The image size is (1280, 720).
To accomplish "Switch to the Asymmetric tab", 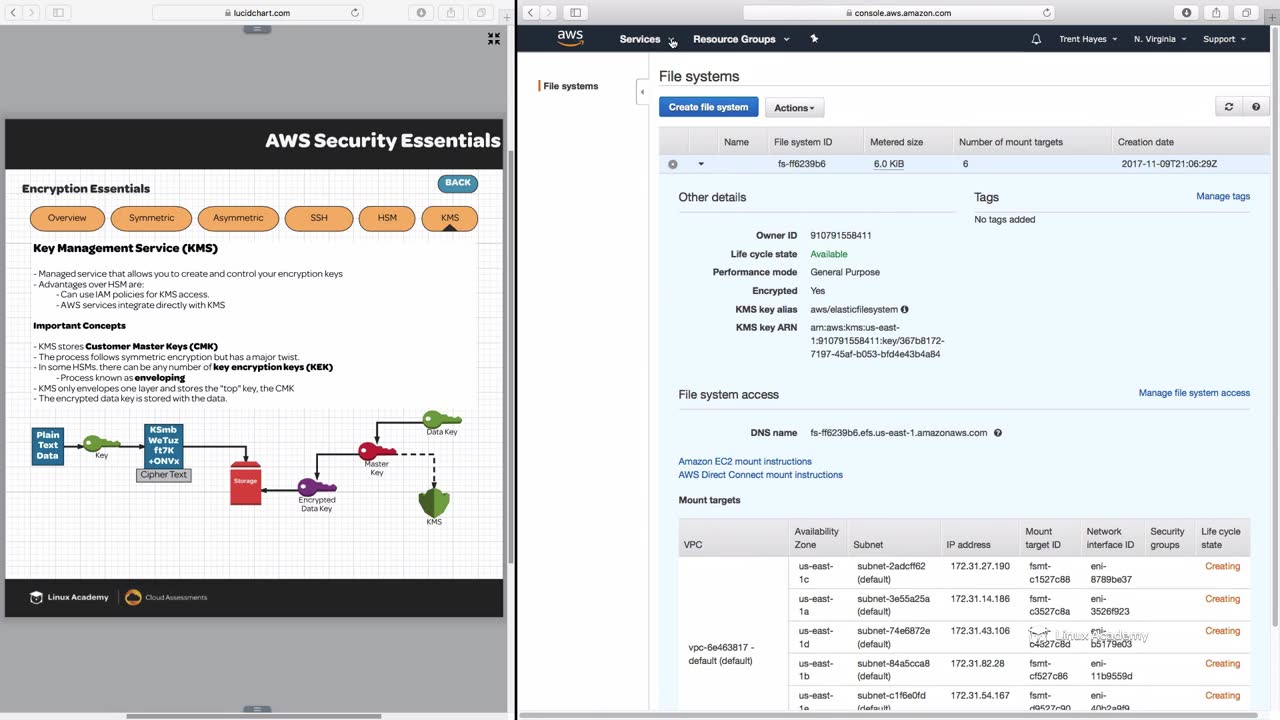I will (x=238, y=218).
